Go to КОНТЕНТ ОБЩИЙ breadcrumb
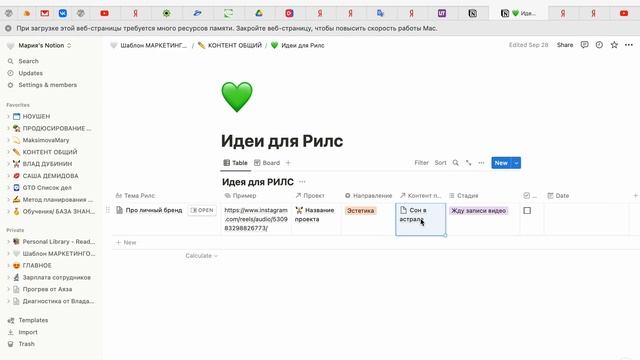Image resolution: width=640 pixels, height=360 pixels. pyautogui.click(x=230, y=45)
